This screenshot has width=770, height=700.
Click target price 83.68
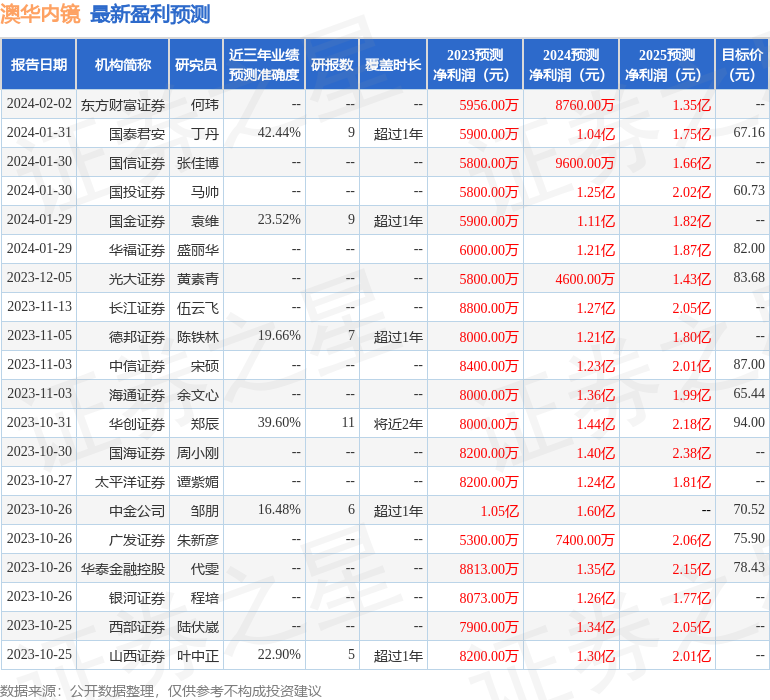pyautogui.click(x=749, y=278)
